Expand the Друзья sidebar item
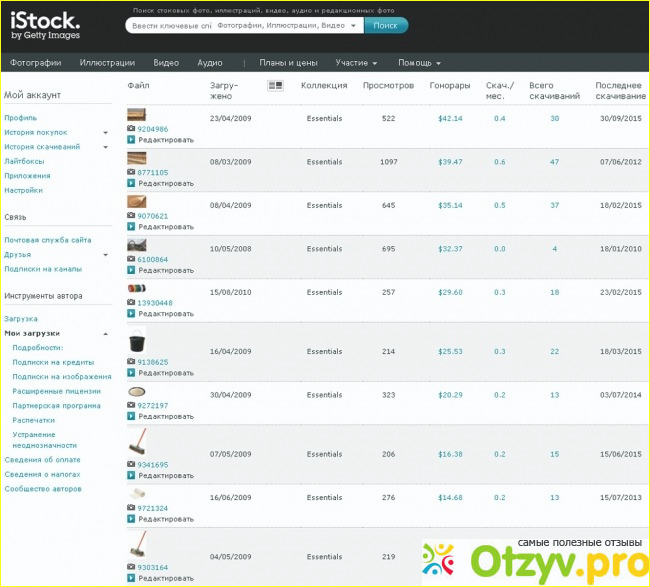This screenshot has width=650, height=587. click(x=105, y=255)
